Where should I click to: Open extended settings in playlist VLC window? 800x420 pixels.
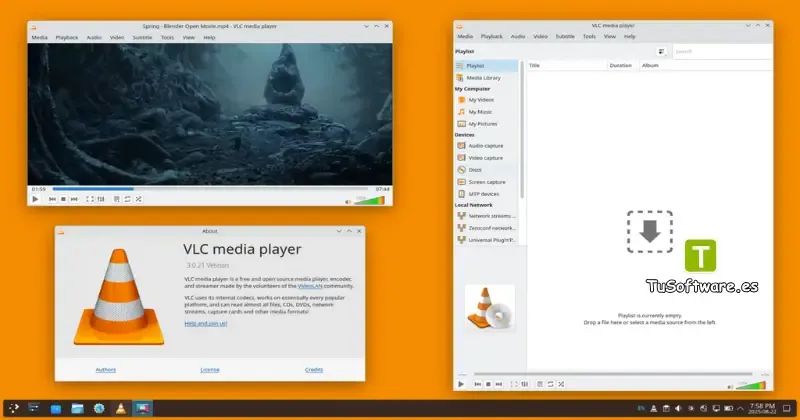(524, 384)
